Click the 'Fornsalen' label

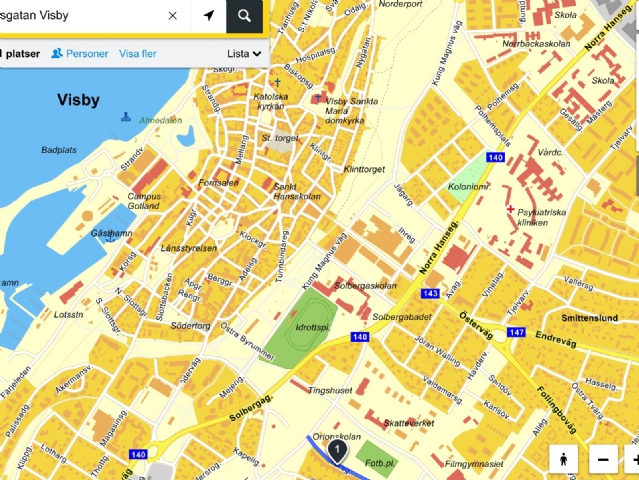[x=218, y=183]
